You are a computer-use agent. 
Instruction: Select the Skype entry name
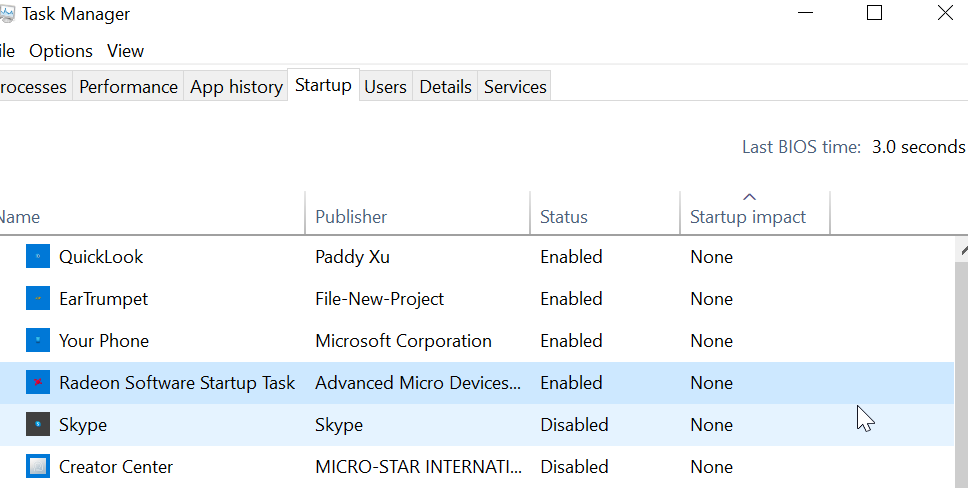coord(83,424)
